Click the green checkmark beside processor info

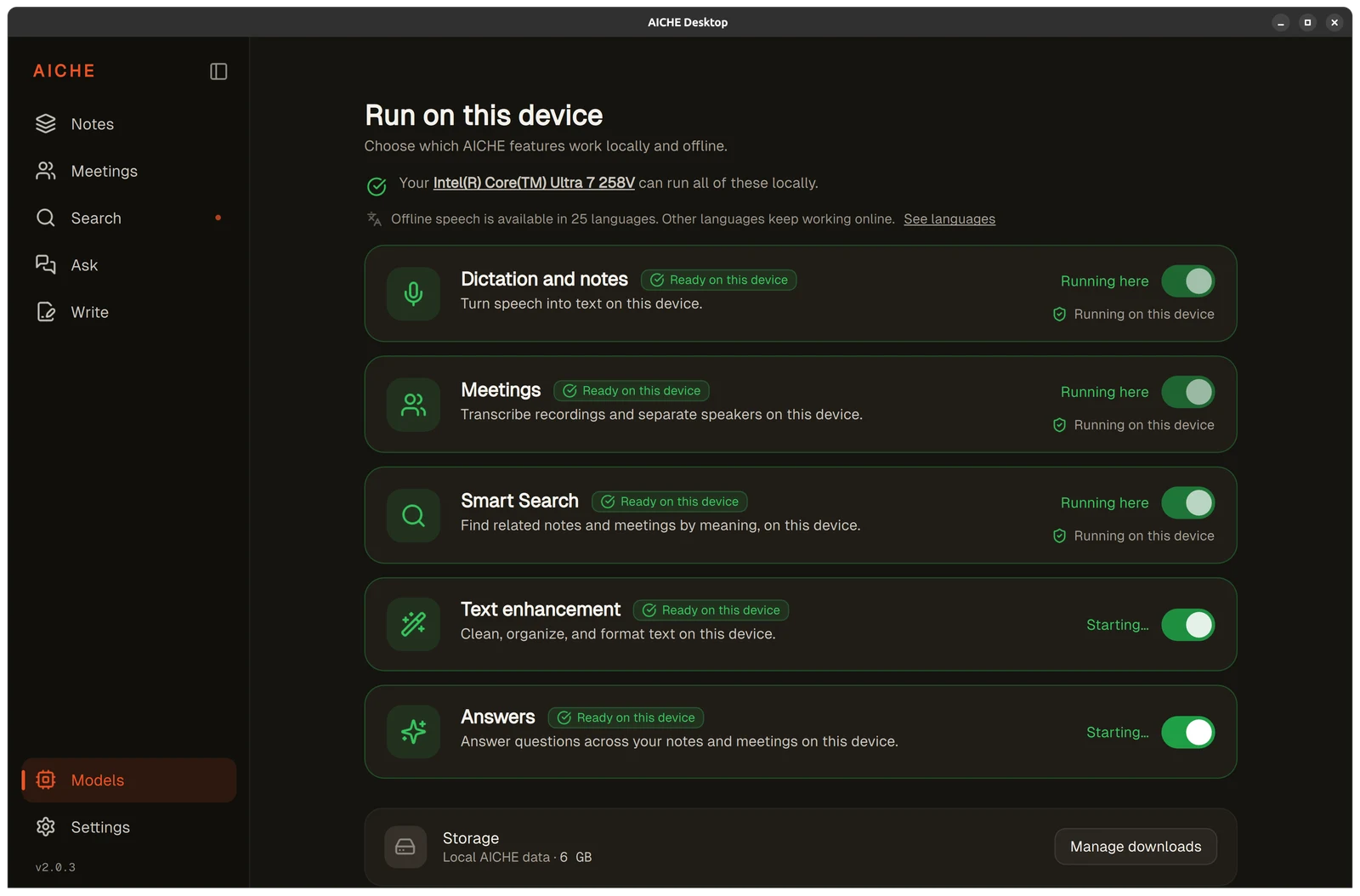377,186
